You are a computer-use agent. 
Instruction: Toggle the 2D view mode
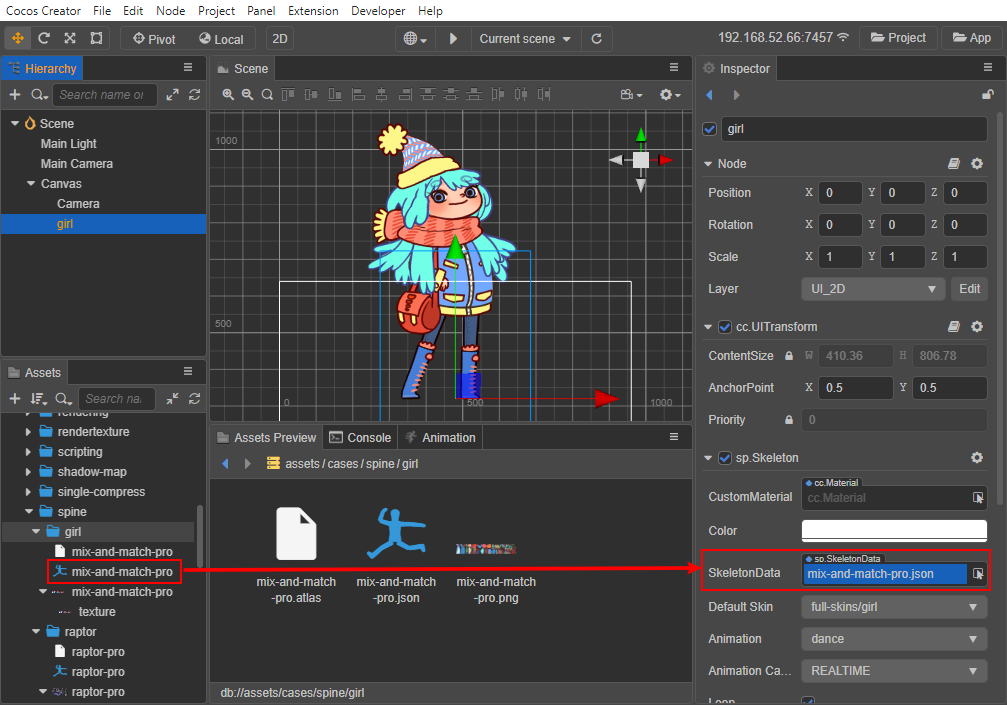pyautogui.click(x=279, y=39)
